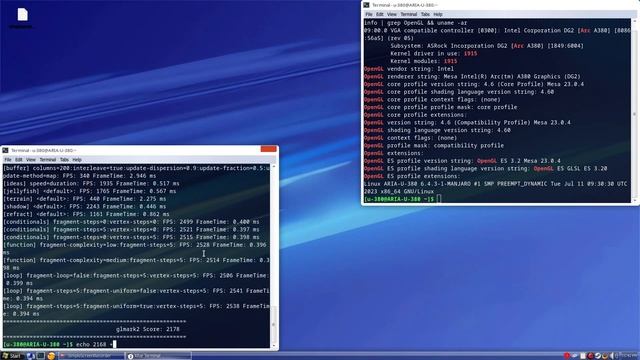Click the glmark2 Score: 2178 line
The height and width of the screenshot is (360, 640).
pyautogui.click(x=147, y=329)
